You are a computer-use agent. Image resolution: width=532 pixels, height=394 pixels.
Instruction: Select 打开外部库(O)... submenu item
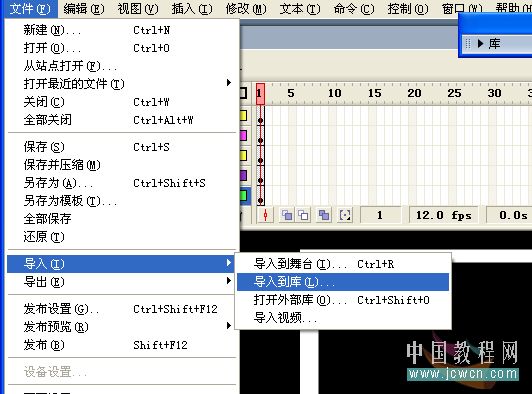coord(343,300)
